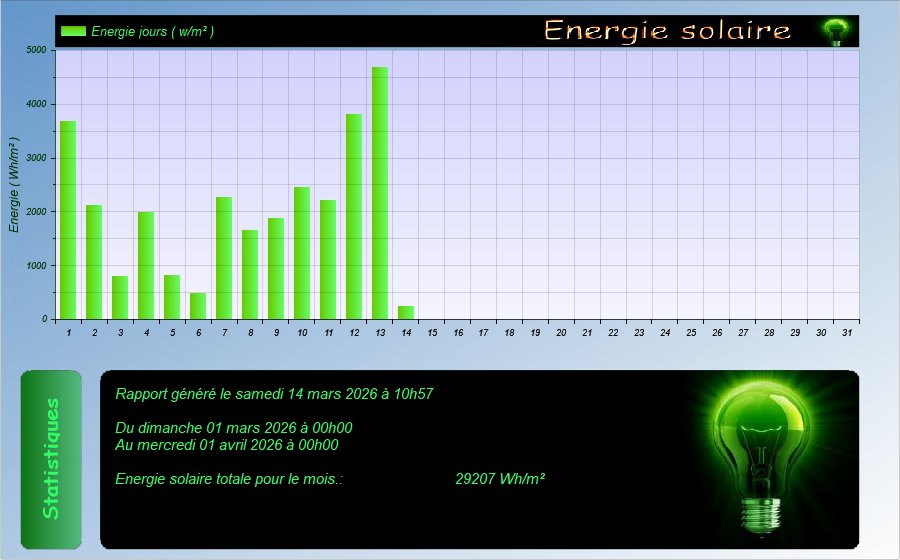This screenshot has height=560, width=900.
Task: Click the Energie solaire title banner
Action: pos(667,31)
